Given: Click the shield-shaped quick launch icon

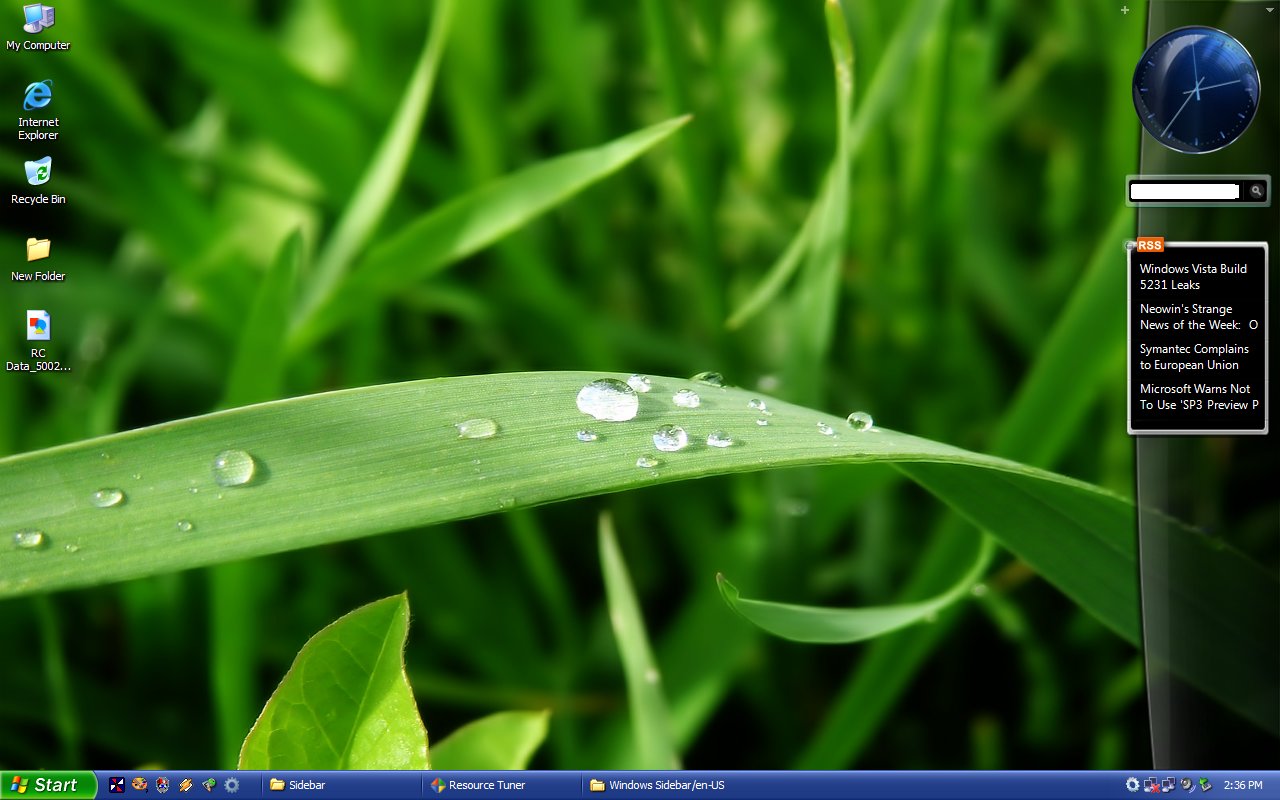Looking at the screenshot, I should click(163, 785).
